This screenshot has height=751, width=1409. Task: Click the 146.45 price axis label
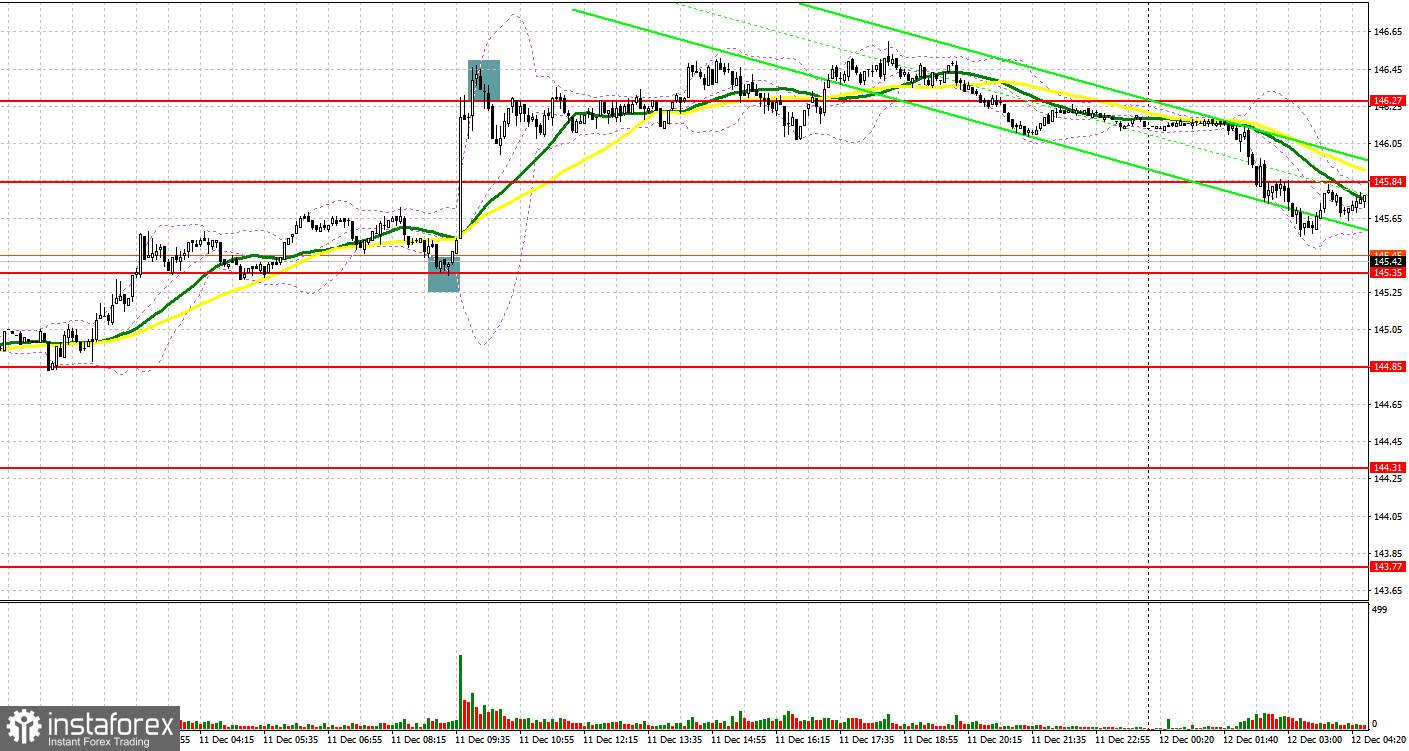[1386, 69]
